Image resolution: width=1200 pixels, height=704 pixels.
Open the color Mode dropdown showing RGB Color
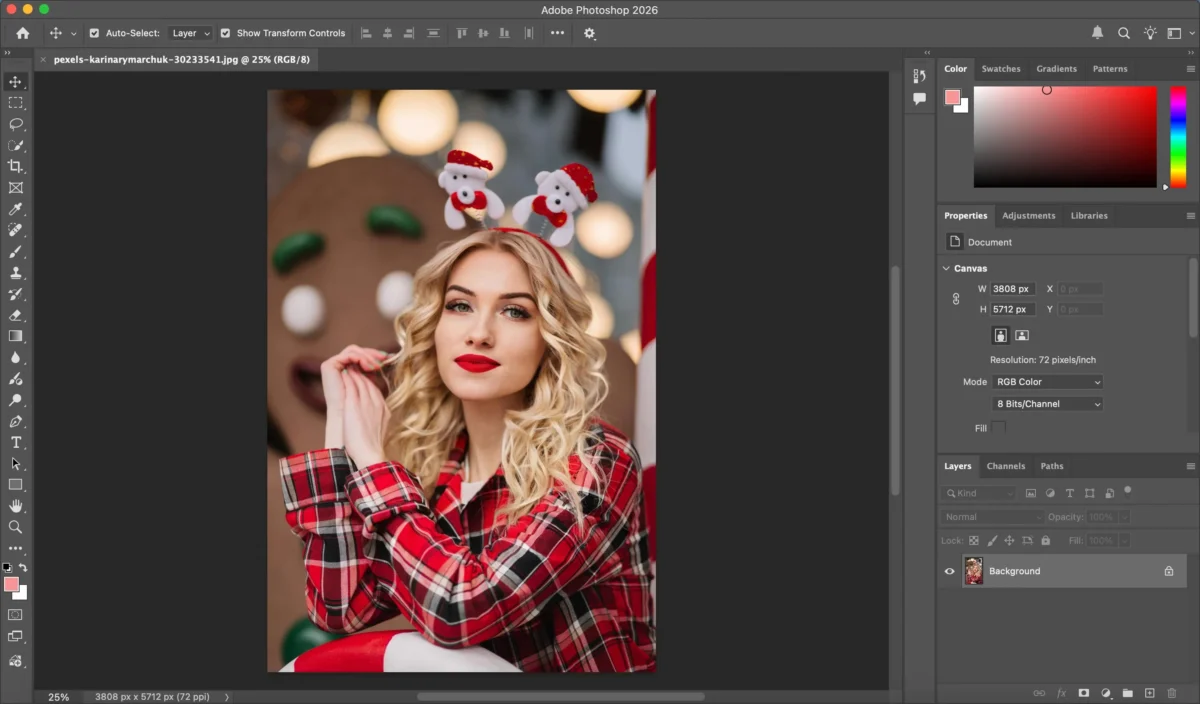[x=1046, y=381]
